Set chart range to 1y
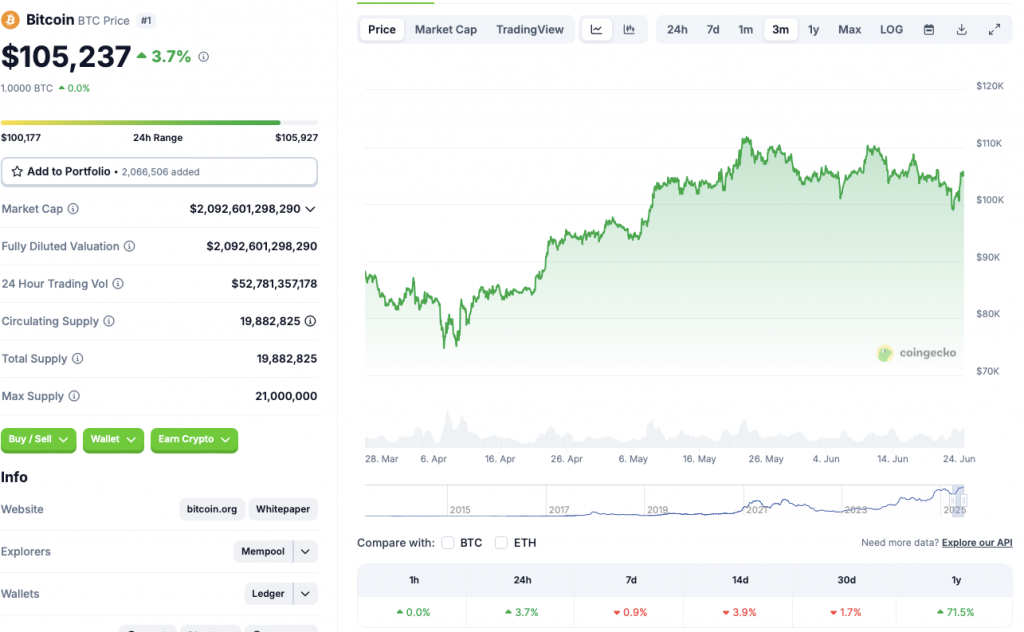1024x632 pixels. tap(813, 29)
